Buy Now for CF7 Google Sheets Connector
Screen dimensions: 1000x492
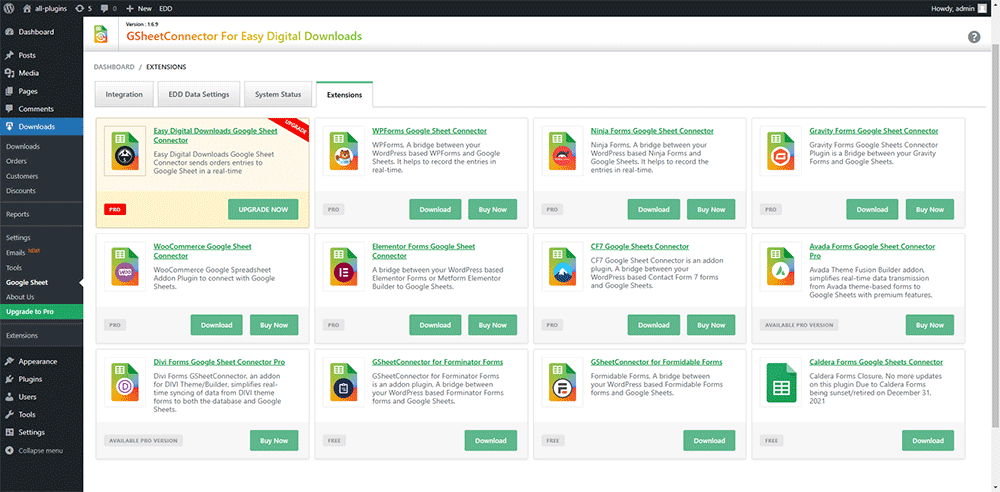(x=711, y=325)
